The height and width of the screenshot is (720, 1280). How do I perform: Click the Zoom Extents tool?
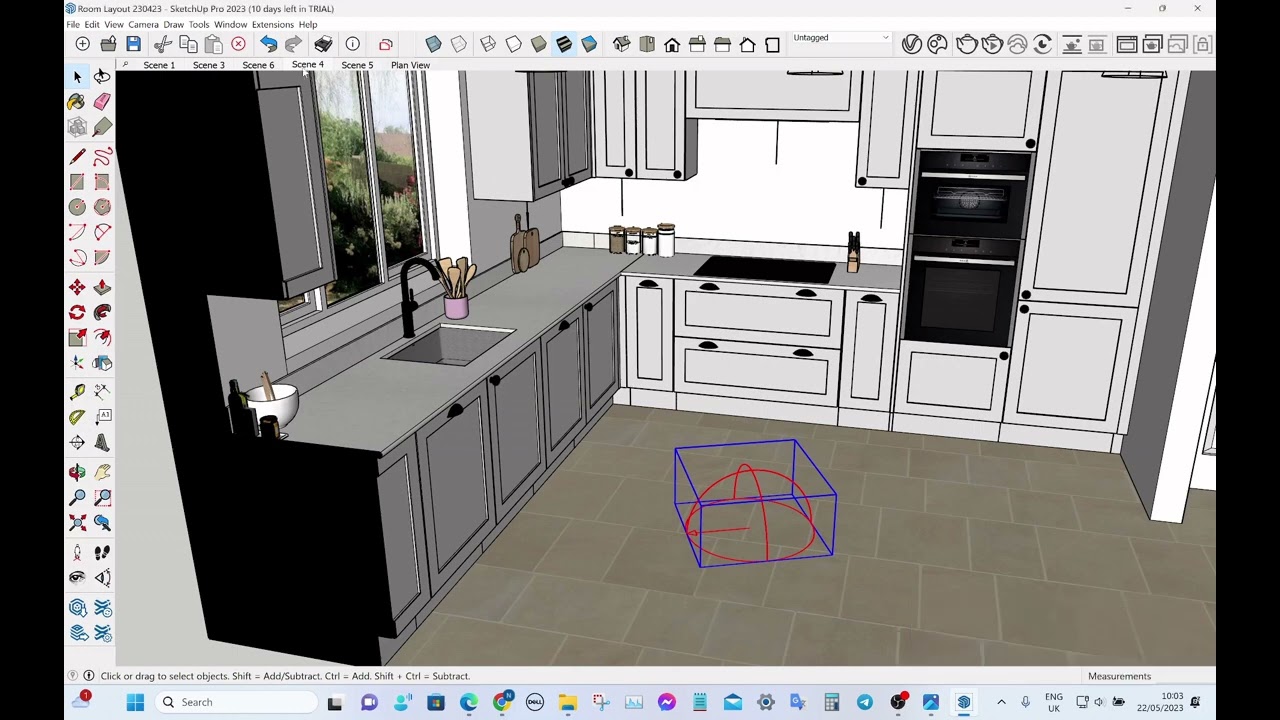pyautogui.click(x=77, y=522)
